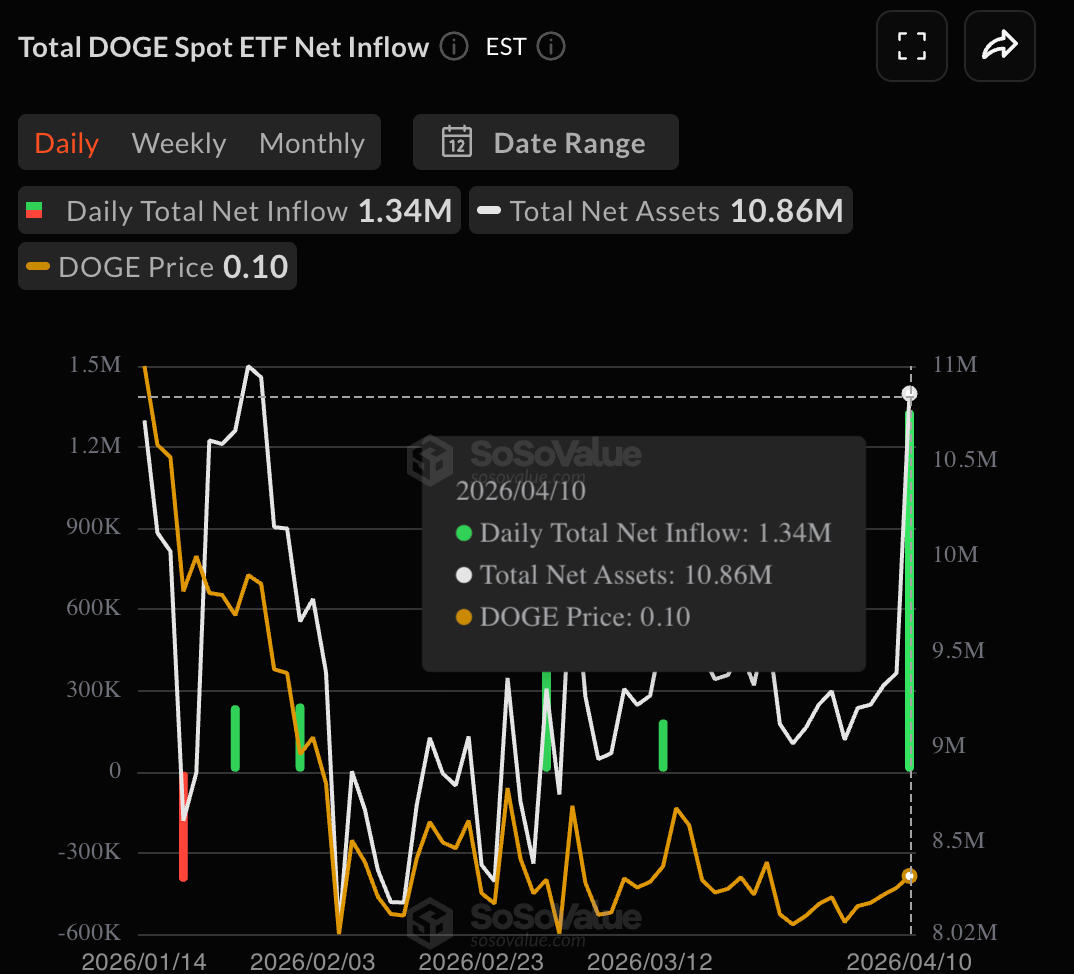The width and height of the screenshot is (1074, 974).
Task: Switch to the Weekly view
Action: [179, 143]
